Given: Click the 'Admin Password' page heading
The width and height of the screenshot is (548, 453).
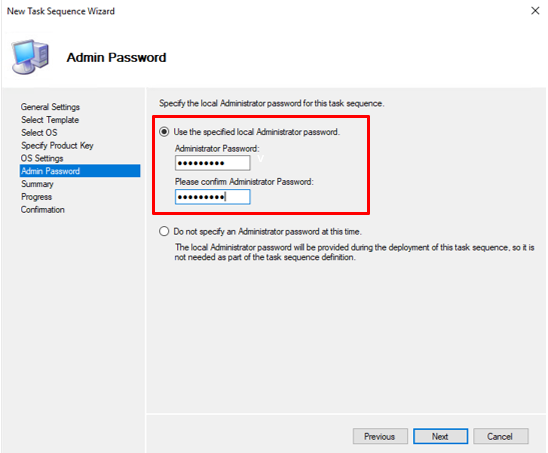Looking at the screenshot, I should (x=116, y=57).
